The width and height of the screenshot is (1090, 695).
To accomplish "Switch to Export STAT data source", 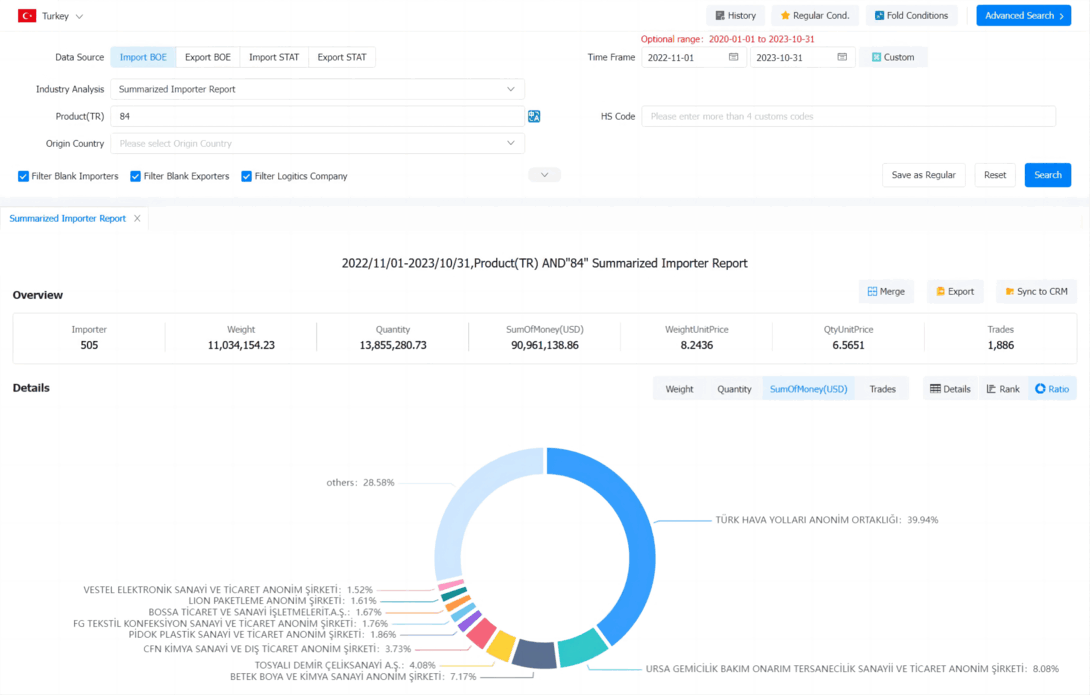I will click(342, 57).
